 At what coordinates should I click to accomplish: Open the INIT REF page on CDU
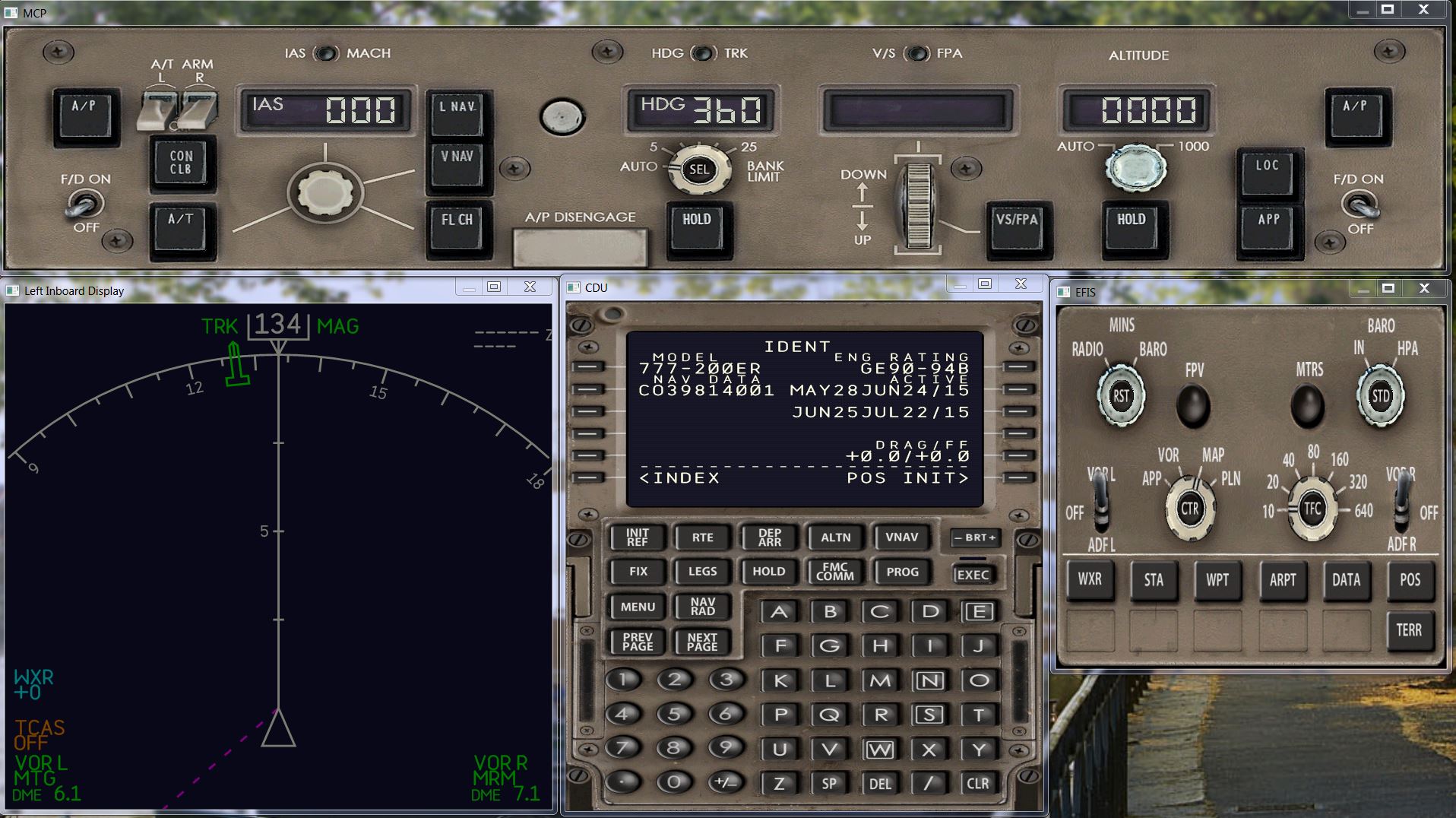pyautogui.click(x=637, y=537)
